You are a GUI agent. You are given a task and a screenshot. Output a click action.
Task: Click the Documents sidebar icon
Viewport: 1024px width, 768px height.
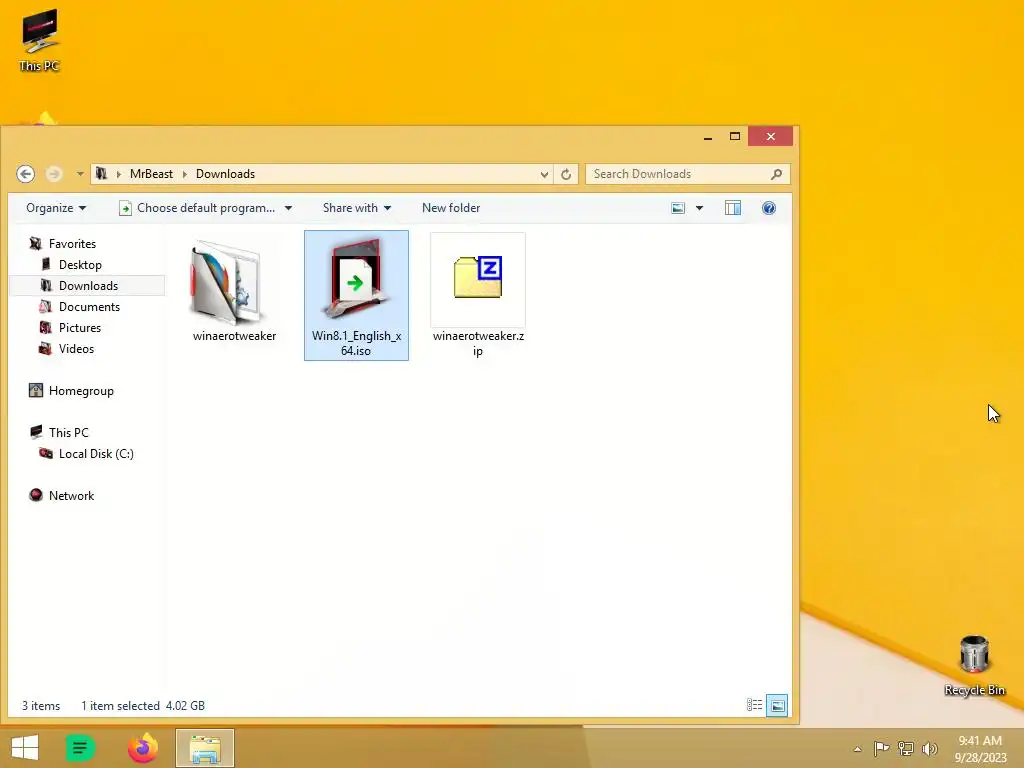click(x=45, y=306)
